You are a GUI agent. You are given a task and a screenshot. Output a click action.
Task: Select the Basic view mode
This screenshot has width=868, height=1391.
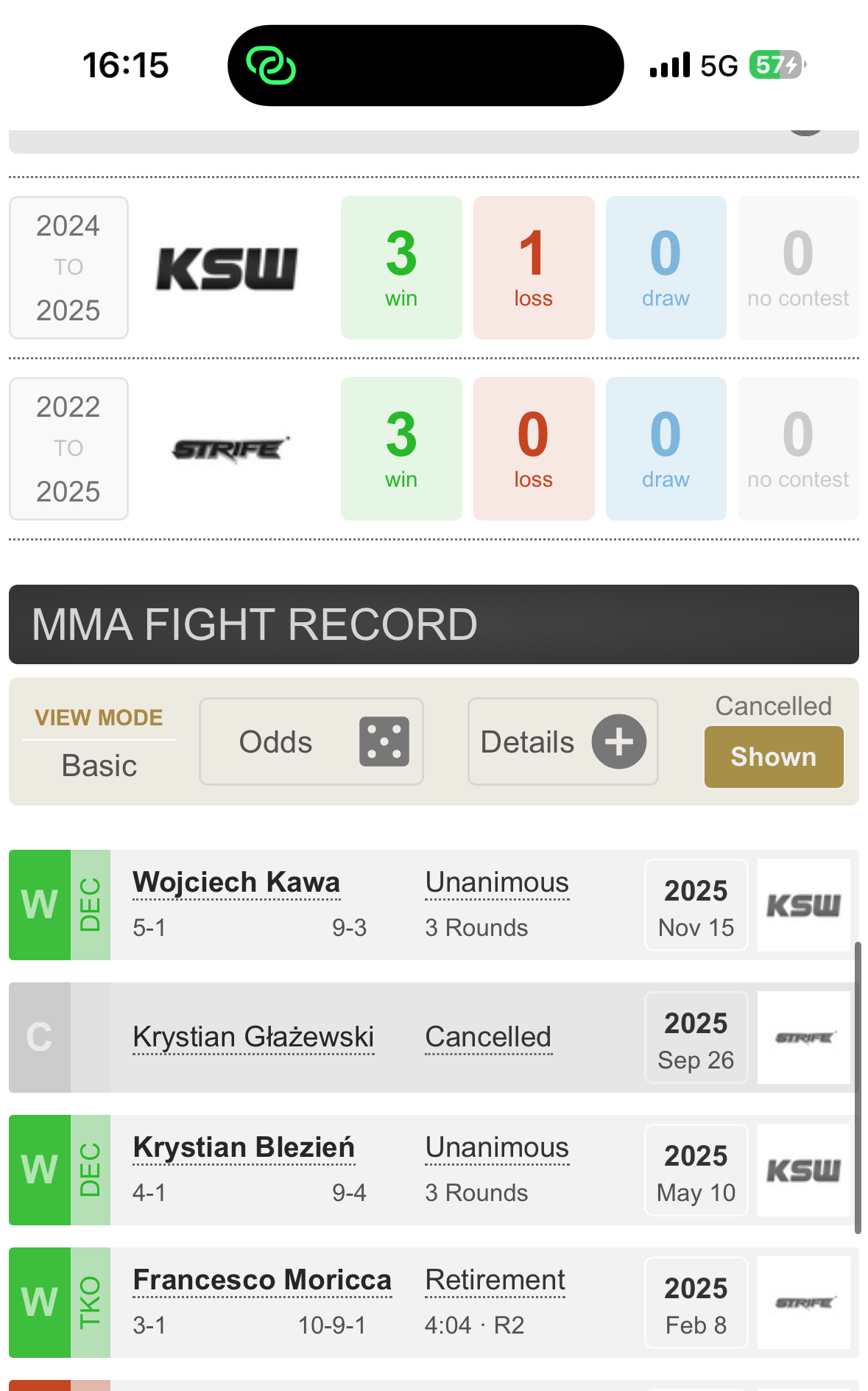[x=99, y=765]
